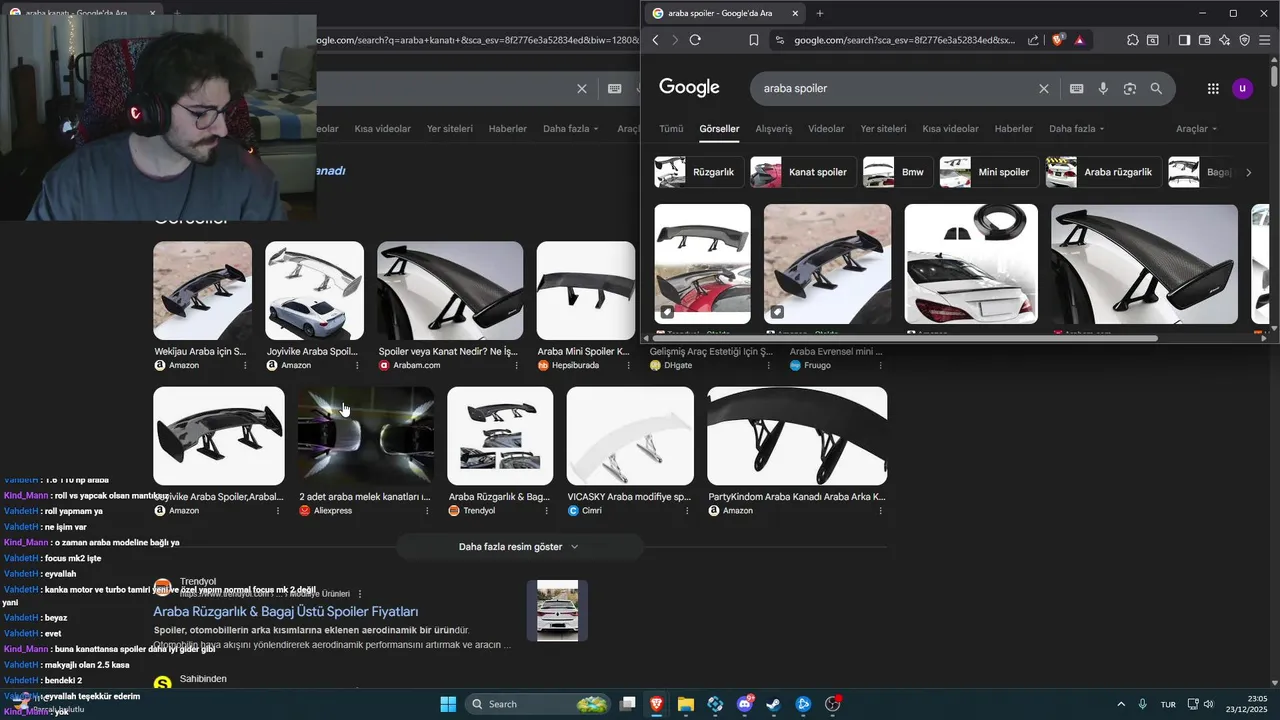Open VICASKY Araba modifiye spoiler thumbnail
1280x720 pixels.
[x=630, y=436]
